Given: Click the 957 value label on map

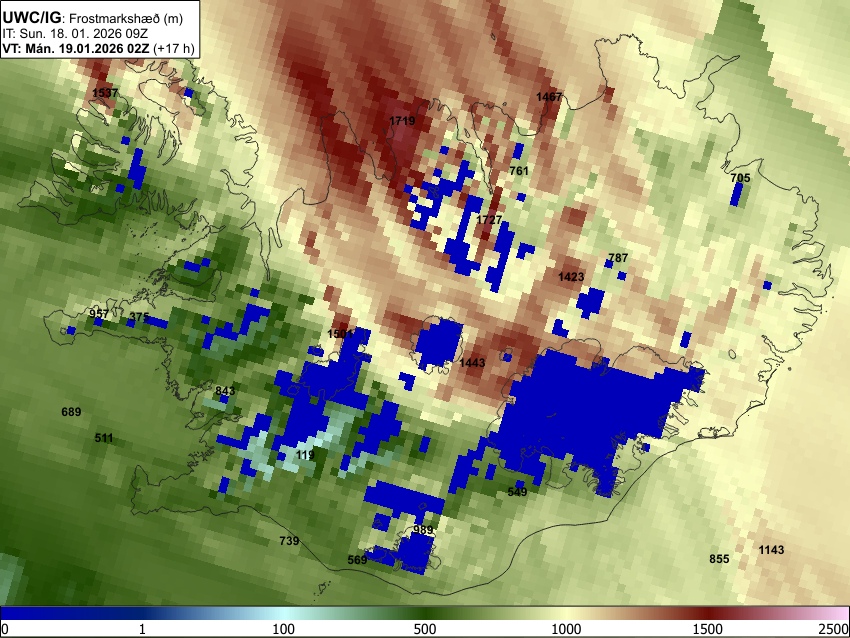Looking at the screenshot, I should (99, 314).
